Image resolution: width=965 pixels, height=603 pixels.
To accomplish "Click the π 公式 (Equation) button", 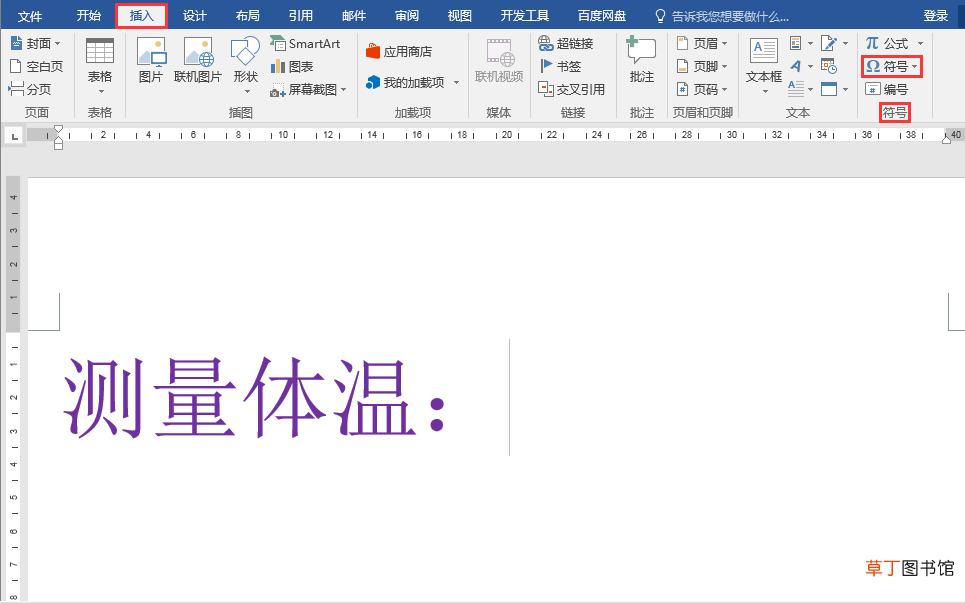I will click(x=887, y=44).
